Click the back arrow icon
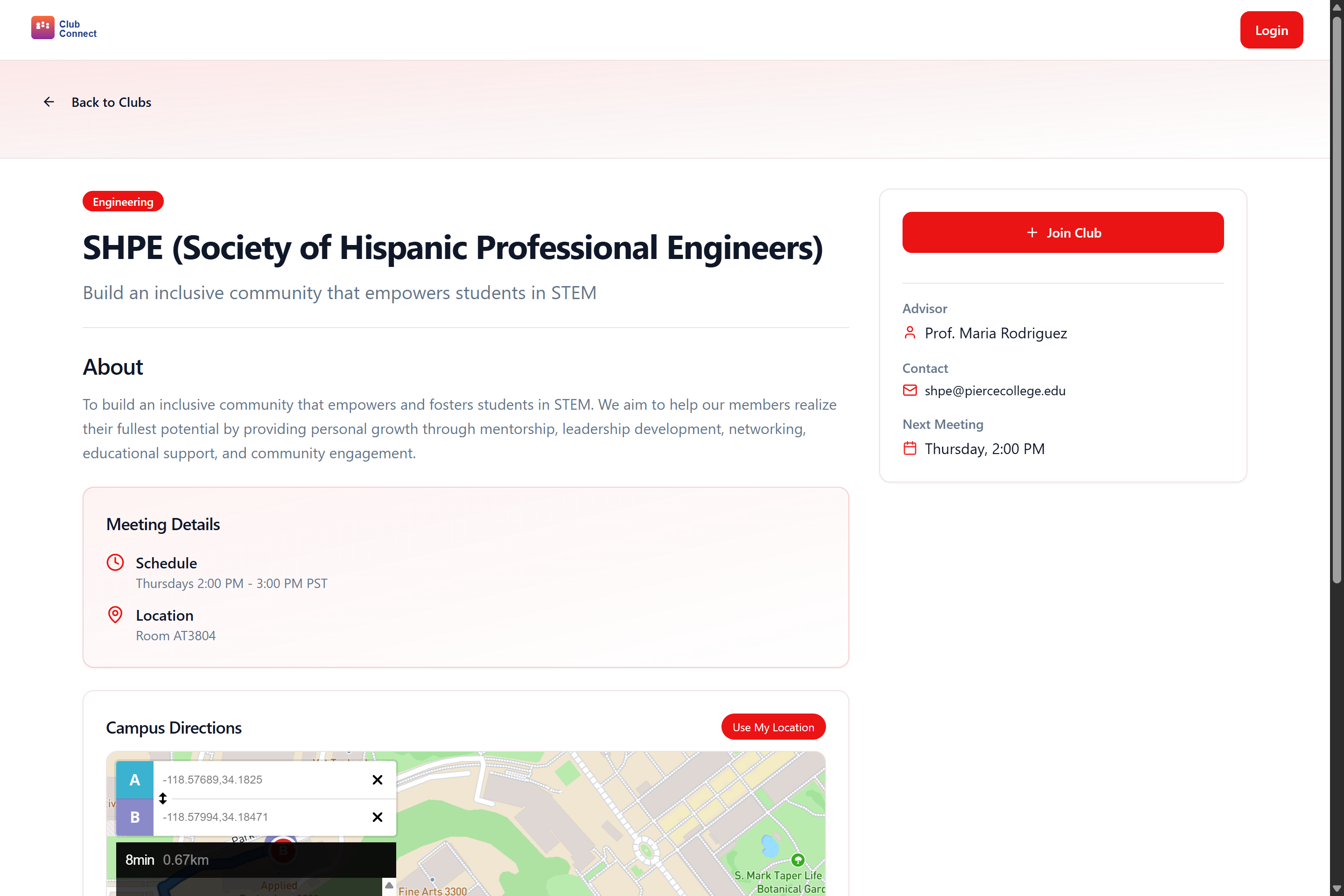Image resolution: width=1344 pixels, height=896 pixels. point(49,102)
